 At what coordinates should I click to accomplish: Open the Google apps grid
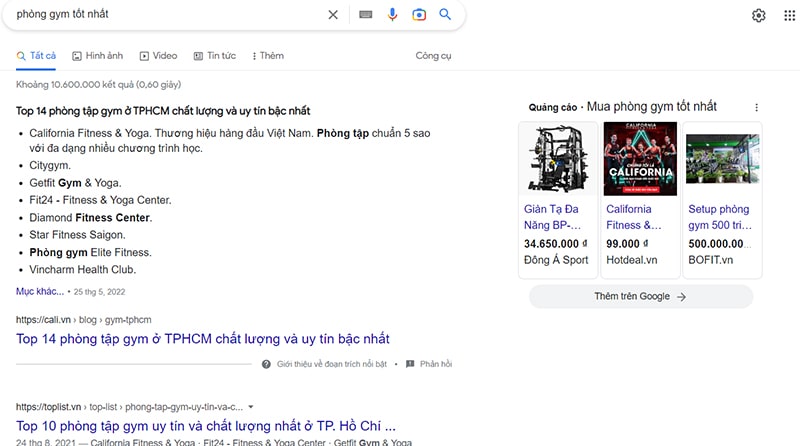click(x=790, y=15)
